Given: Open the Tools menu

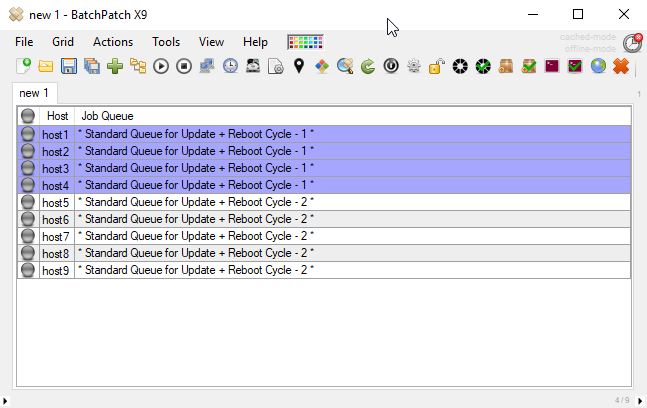Looking at the screenshot, I should [x=166, y=42].
